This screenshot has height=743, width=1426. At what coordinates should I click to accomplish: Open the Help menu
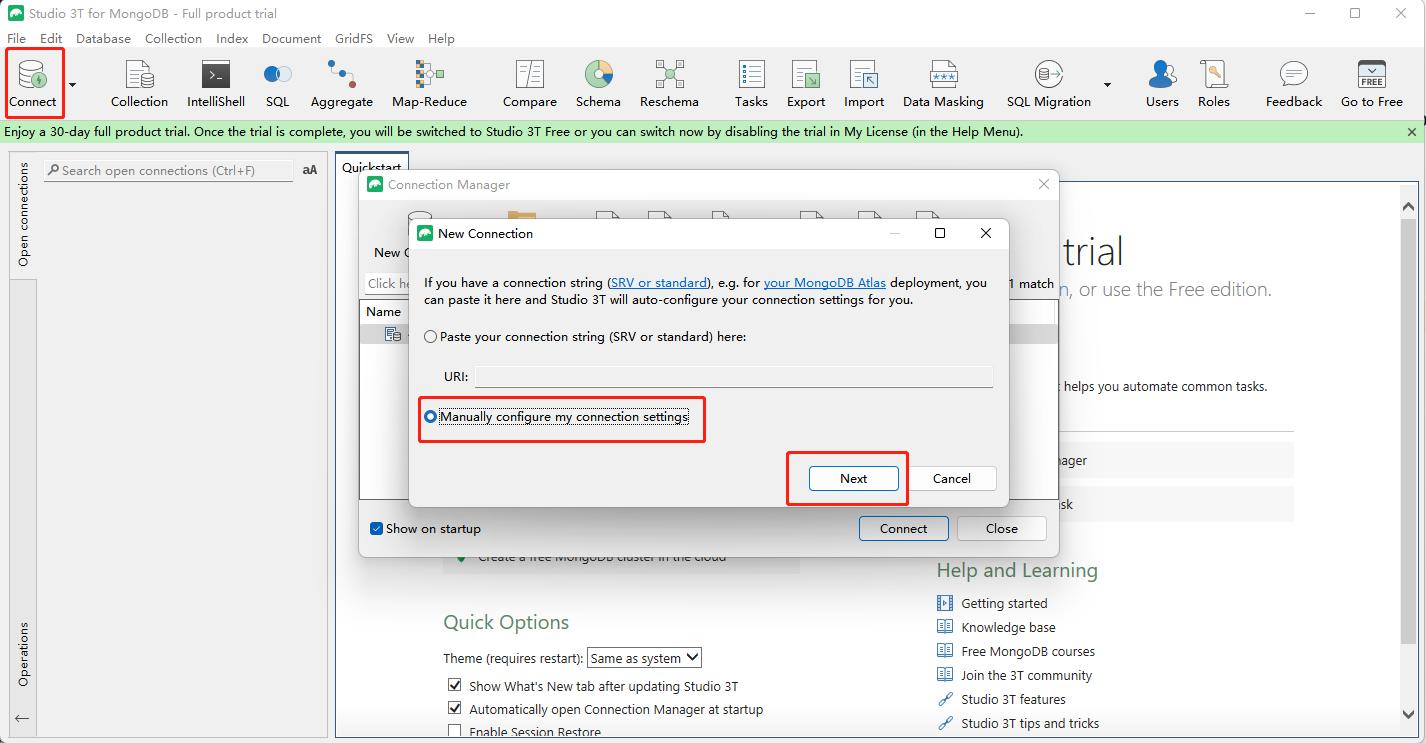point(441,39)
